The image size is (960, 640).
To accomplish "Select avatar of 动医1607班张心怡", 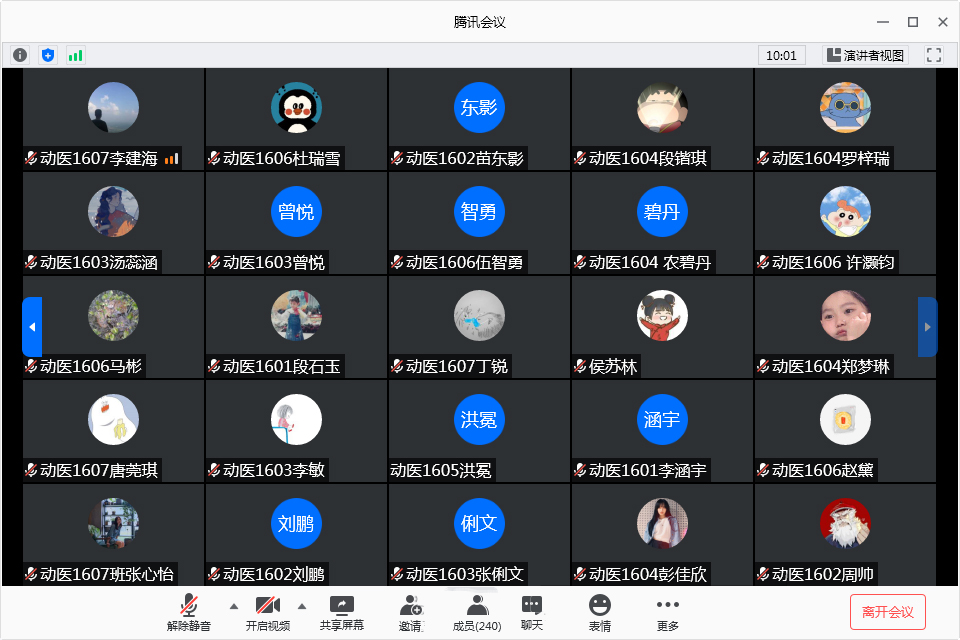I will click(113, 524).
